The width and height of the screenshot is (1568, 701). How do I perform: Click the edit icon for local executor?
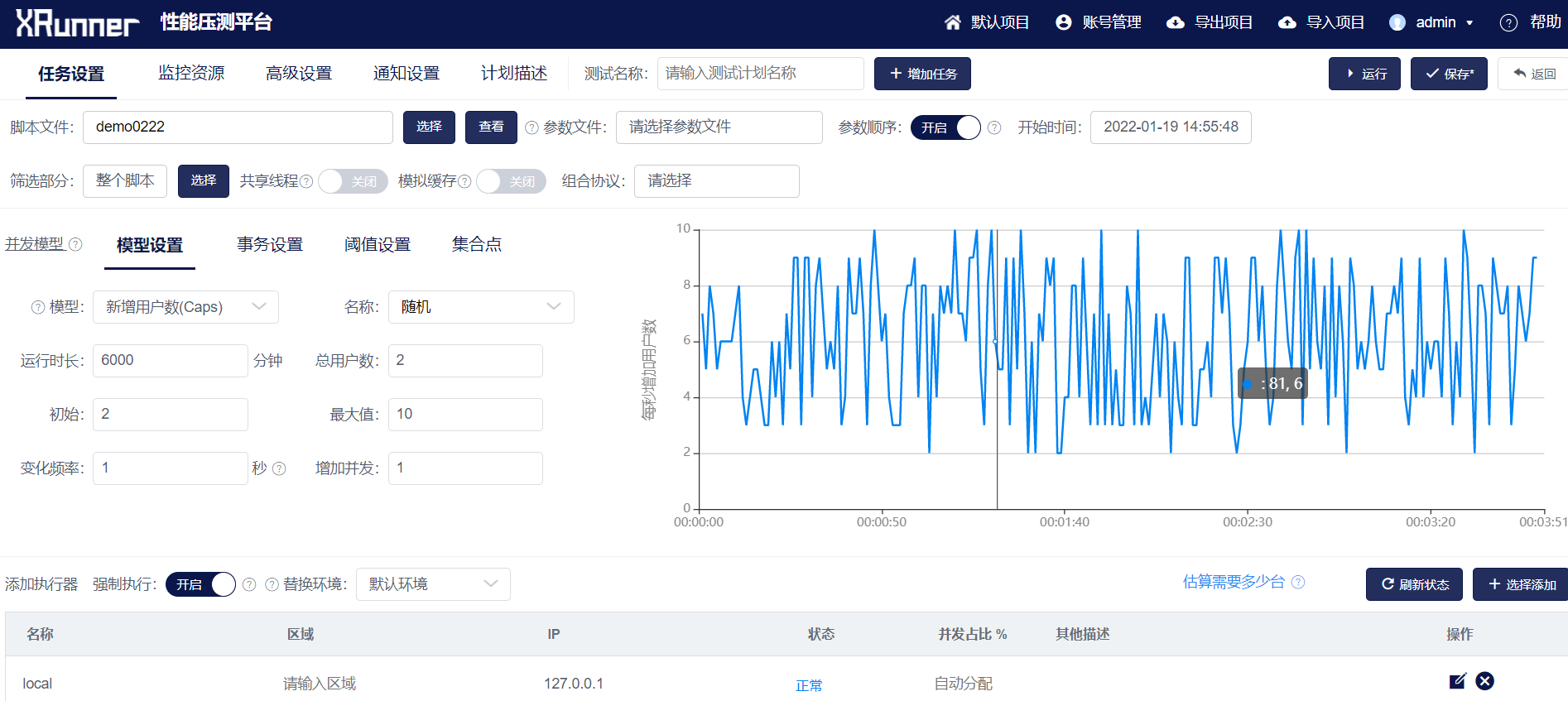coord(1458,681)
